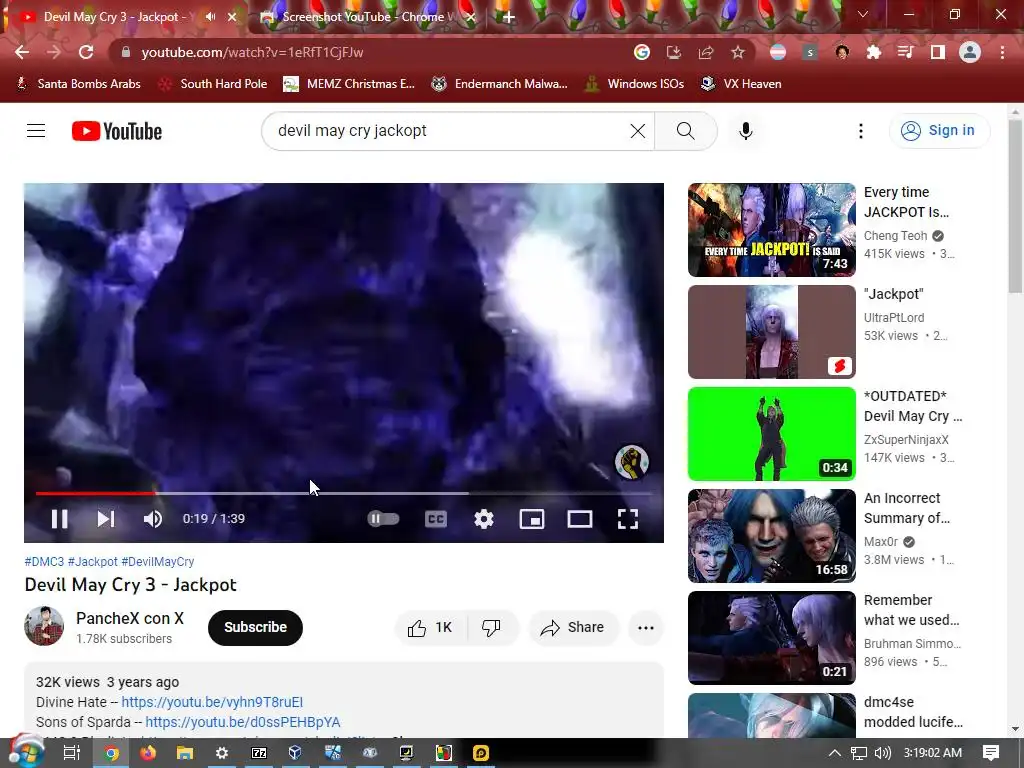Go back in browser history
1024x768 pixels.
pyautogui.click(x=22, y=52)
